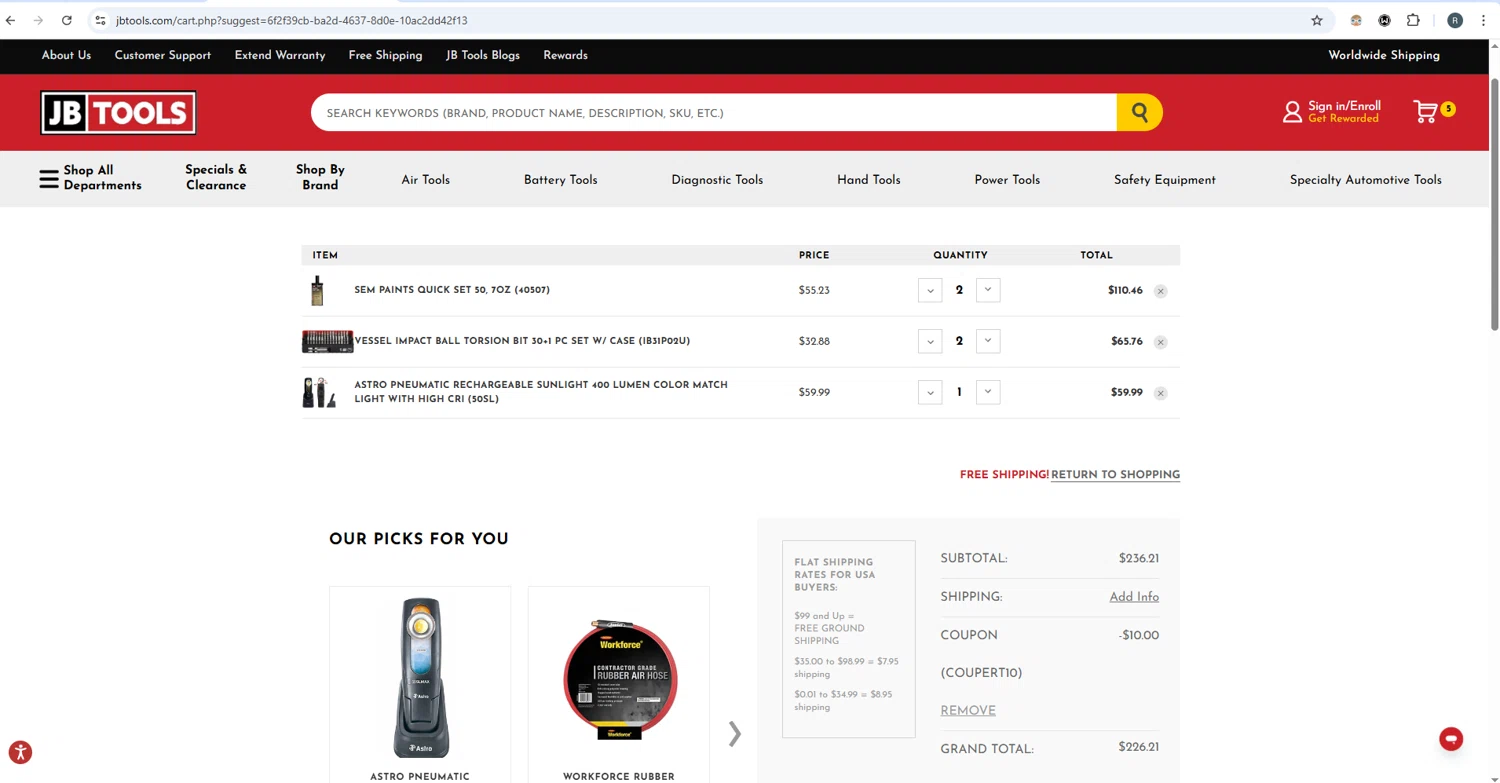Decrease quantity of Vessel Torsion Bit set
The height and width of the screenshot is (783, 1500).
pos(930,341)
